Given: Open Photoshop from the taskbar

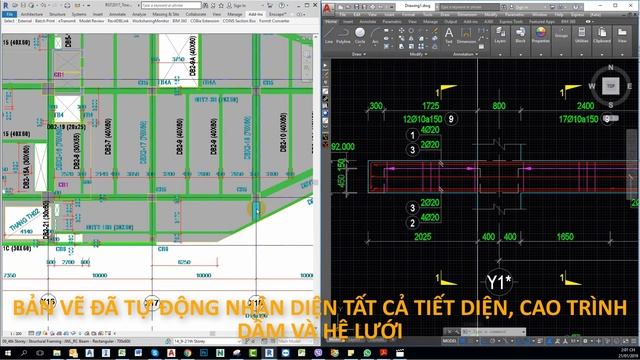Looking at the screenshot, I should tap(204, 352).
